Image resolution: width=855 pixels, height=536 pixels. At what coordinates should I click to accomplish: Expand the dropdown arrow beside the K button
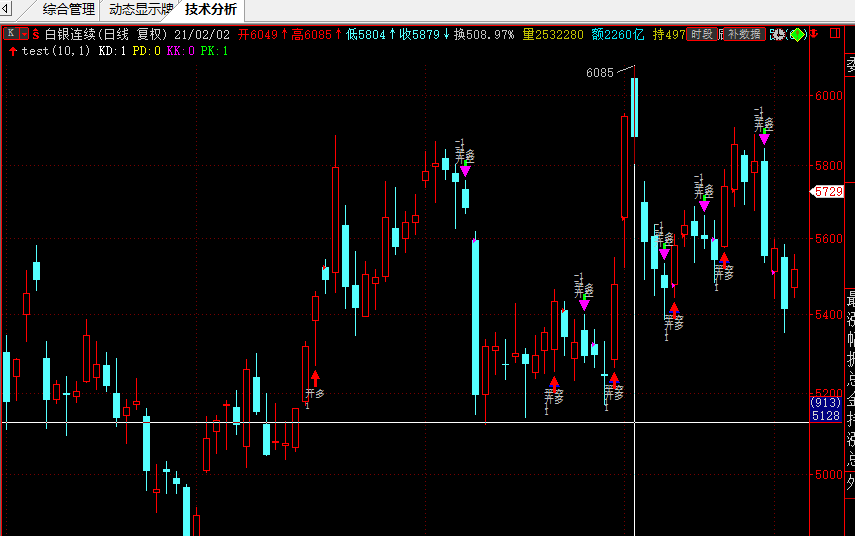point(24,34)
